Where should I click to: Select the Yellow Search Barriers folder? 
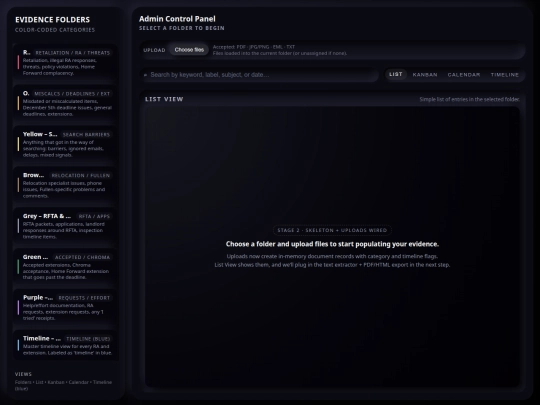tap(65, 145)
